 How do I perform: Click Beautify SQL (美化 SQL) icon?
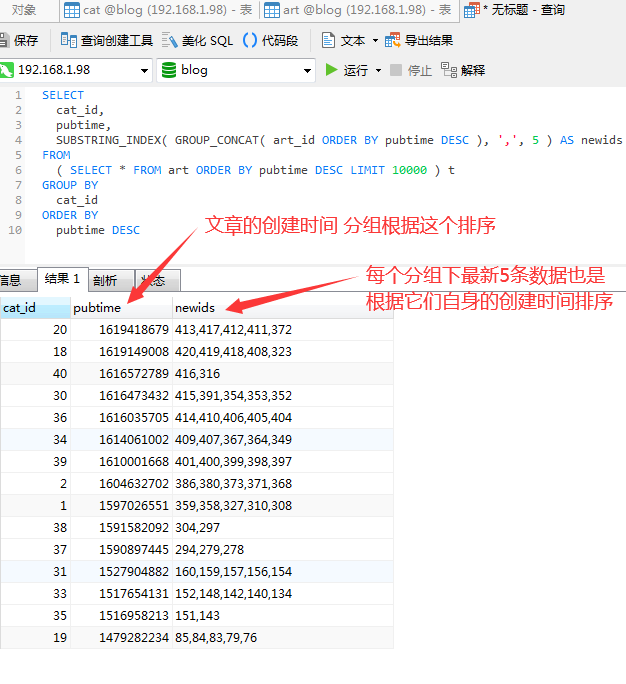[x=169, y=41]
